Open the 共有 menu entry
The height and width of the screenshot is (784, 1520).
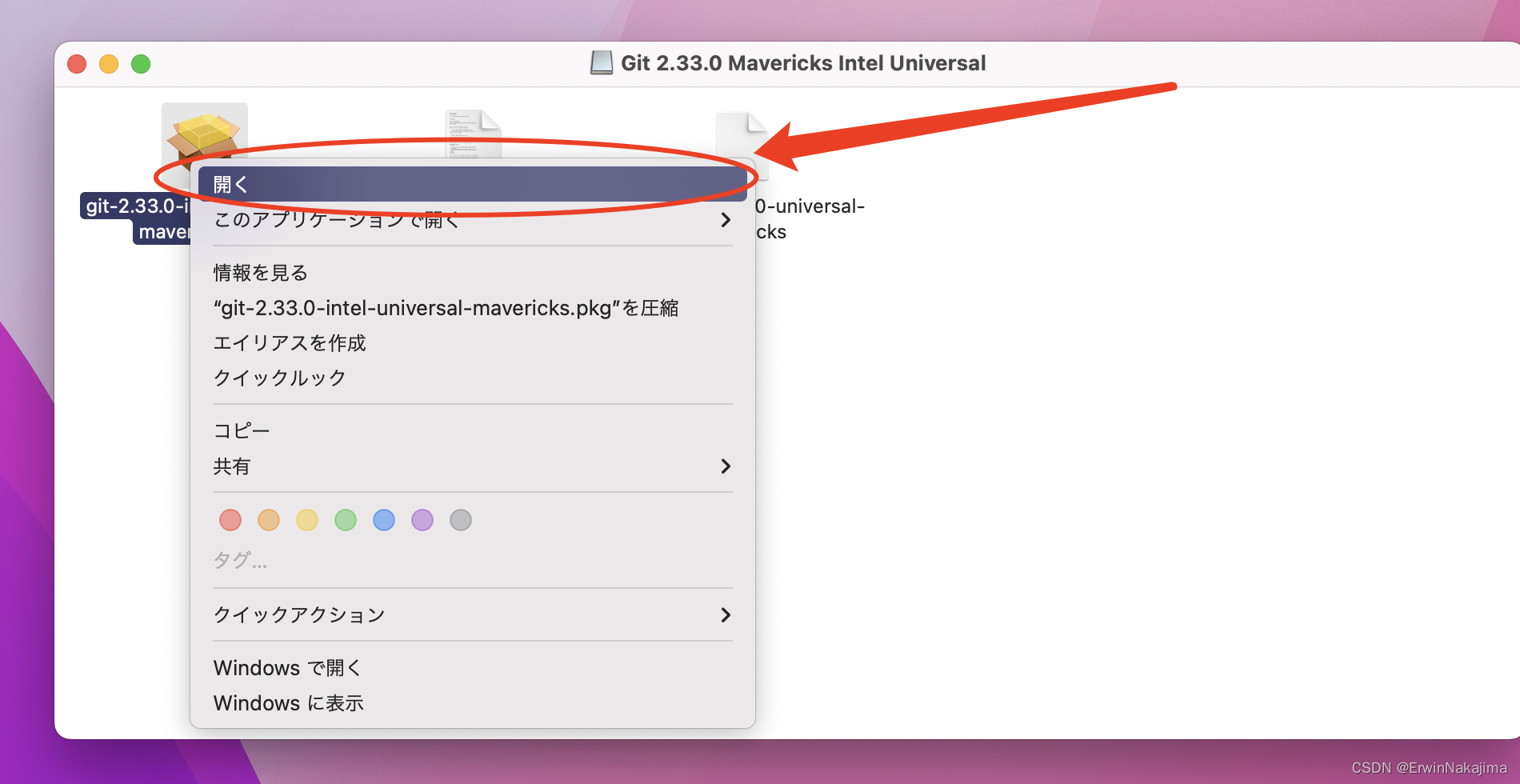(473, 466)
